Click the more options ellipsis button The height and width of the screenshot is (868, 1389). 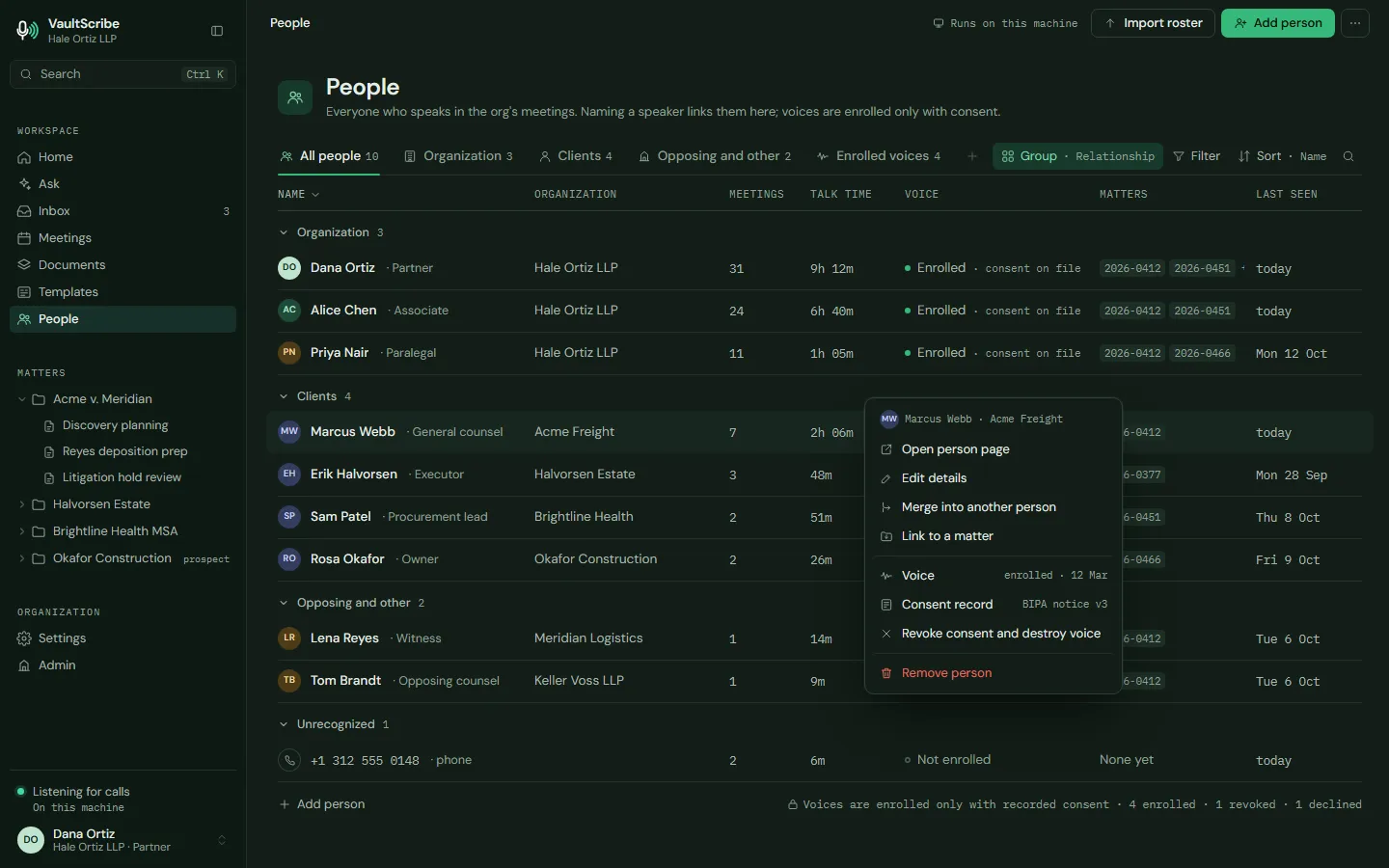1355,23
